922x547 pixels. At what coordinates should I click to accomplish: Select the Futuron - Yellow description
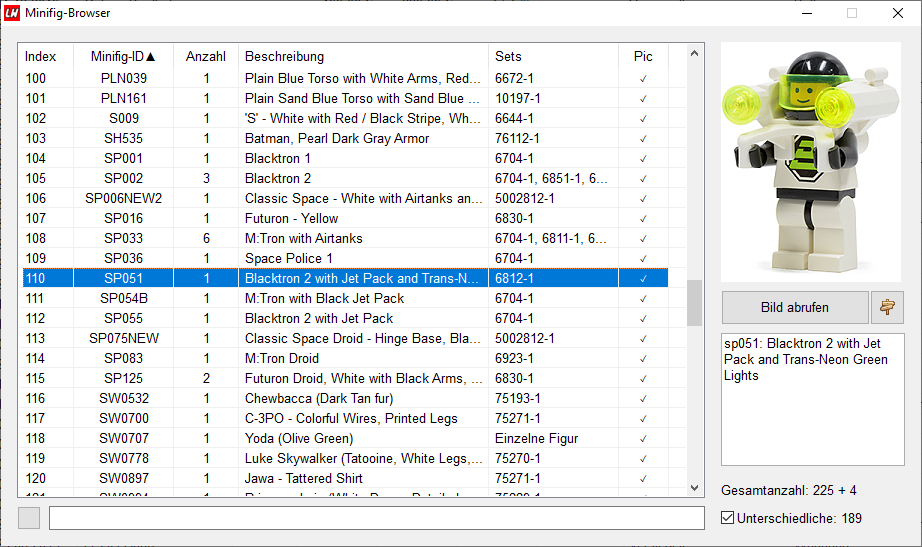coord(291,218)
